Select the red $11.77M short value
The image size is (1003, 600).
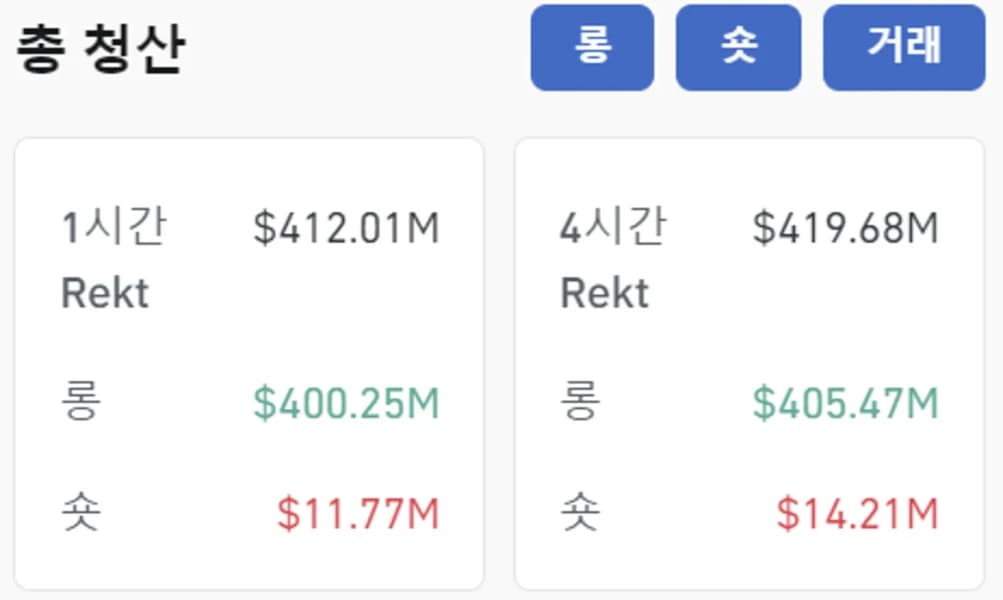(358, 514)
